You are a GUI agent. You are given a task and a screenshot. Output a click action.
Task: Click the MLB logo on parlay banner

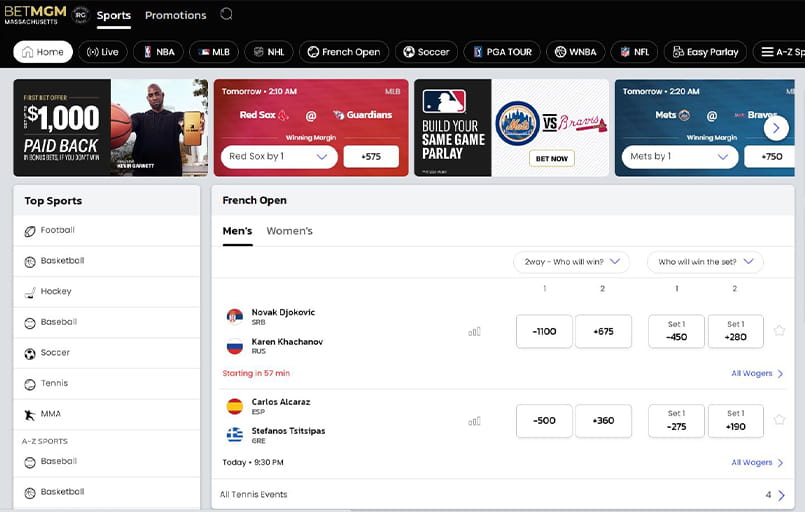pyautogui.click(x=444, y=101)
